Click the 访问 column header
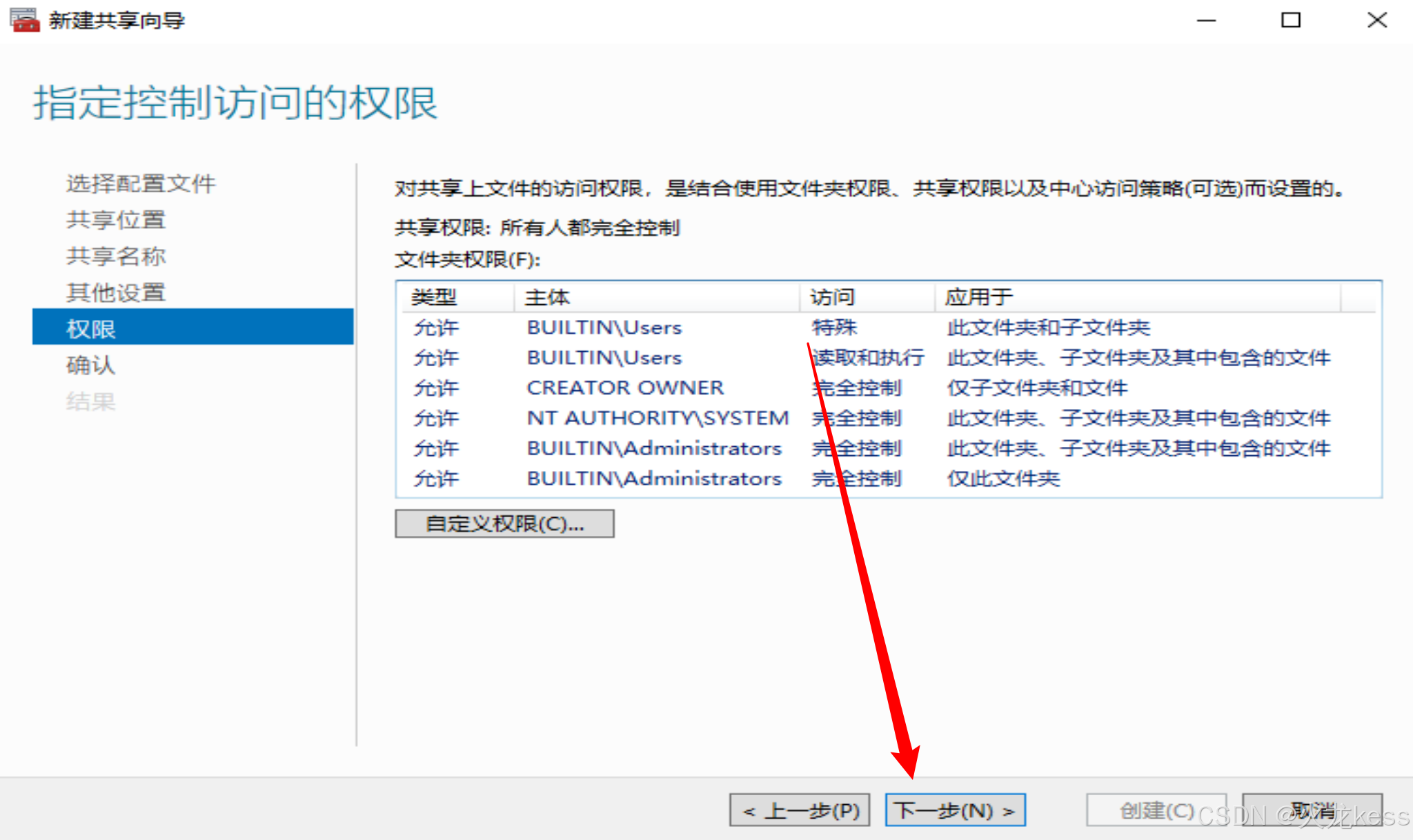This screenshot has height=840, width=1413. click(832, 297)
